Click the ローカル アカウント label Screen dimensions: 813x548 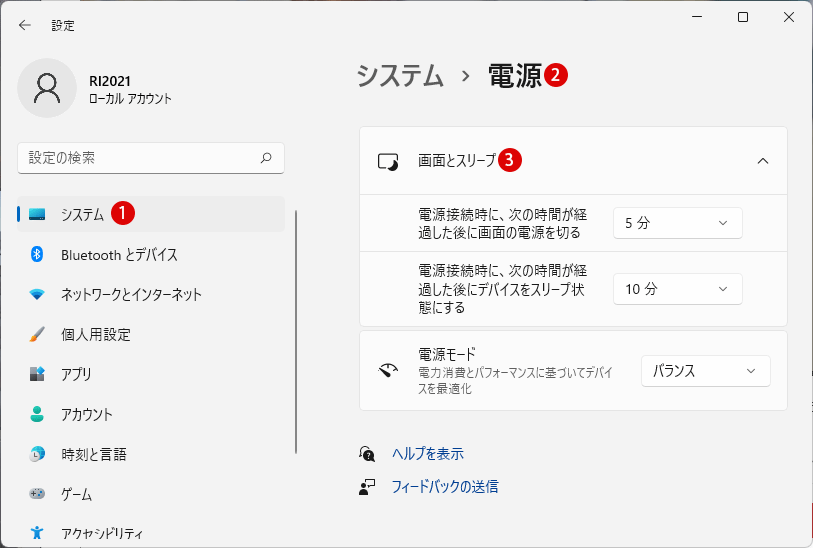tap(130, 99)
